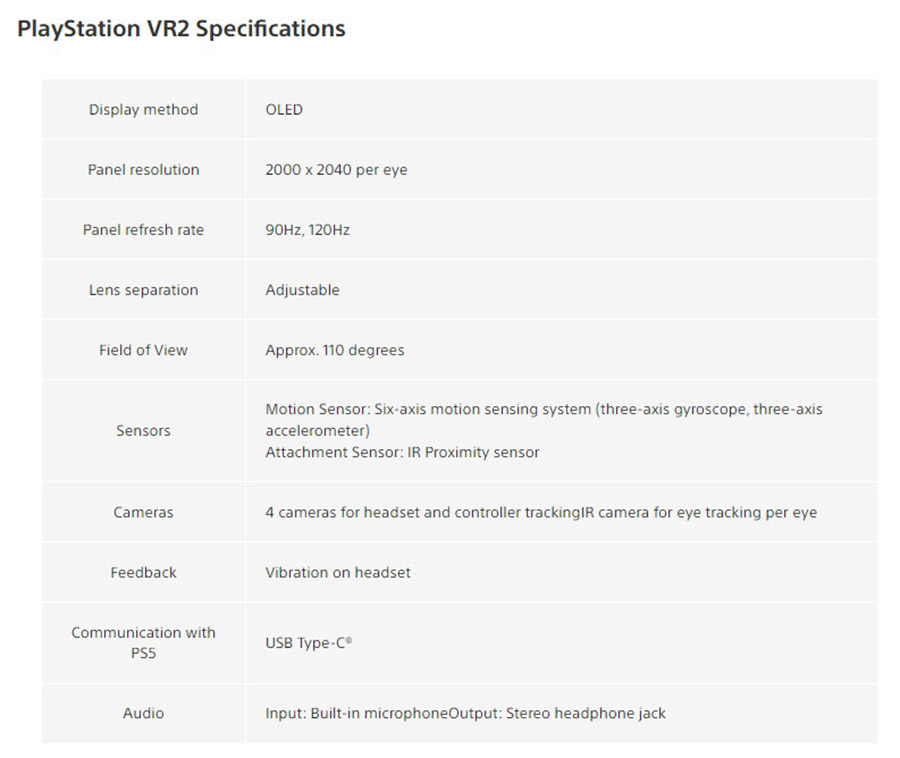This screenshot has height=758, width=900.
Task: Click the Field of View label
Action: click(x=143, y=350)
